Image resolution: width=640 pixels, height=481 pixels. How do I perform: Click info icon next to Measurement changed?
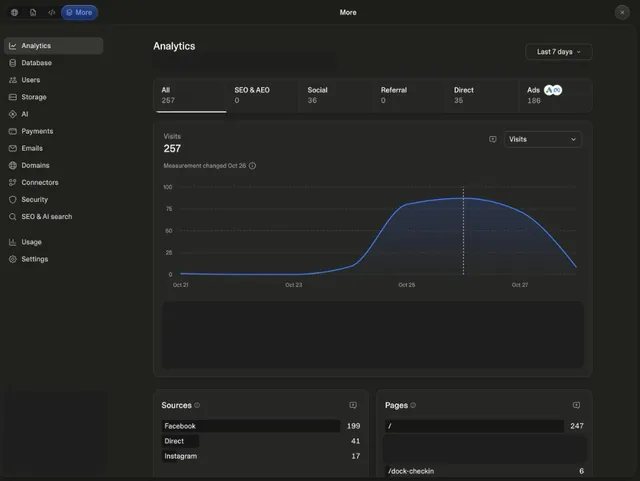pyautogui.click(x=253, y=166)
